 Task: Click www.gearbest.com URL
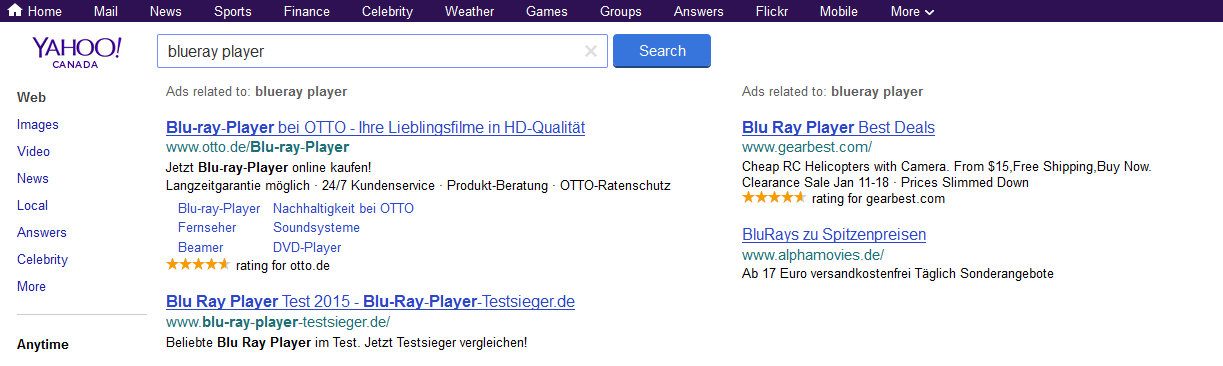[807, 147]
